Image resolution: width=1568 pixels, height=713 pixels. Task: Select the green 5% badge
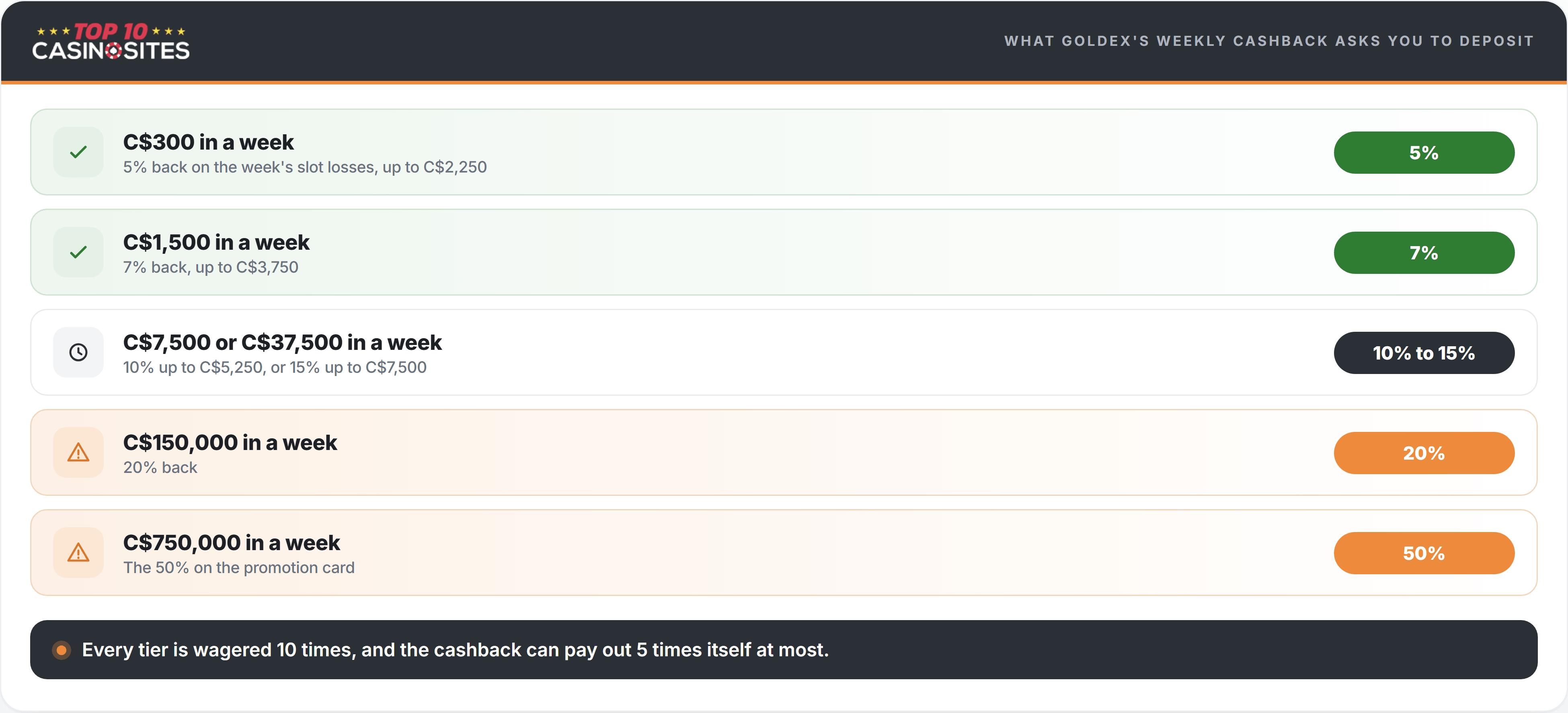1424,153
